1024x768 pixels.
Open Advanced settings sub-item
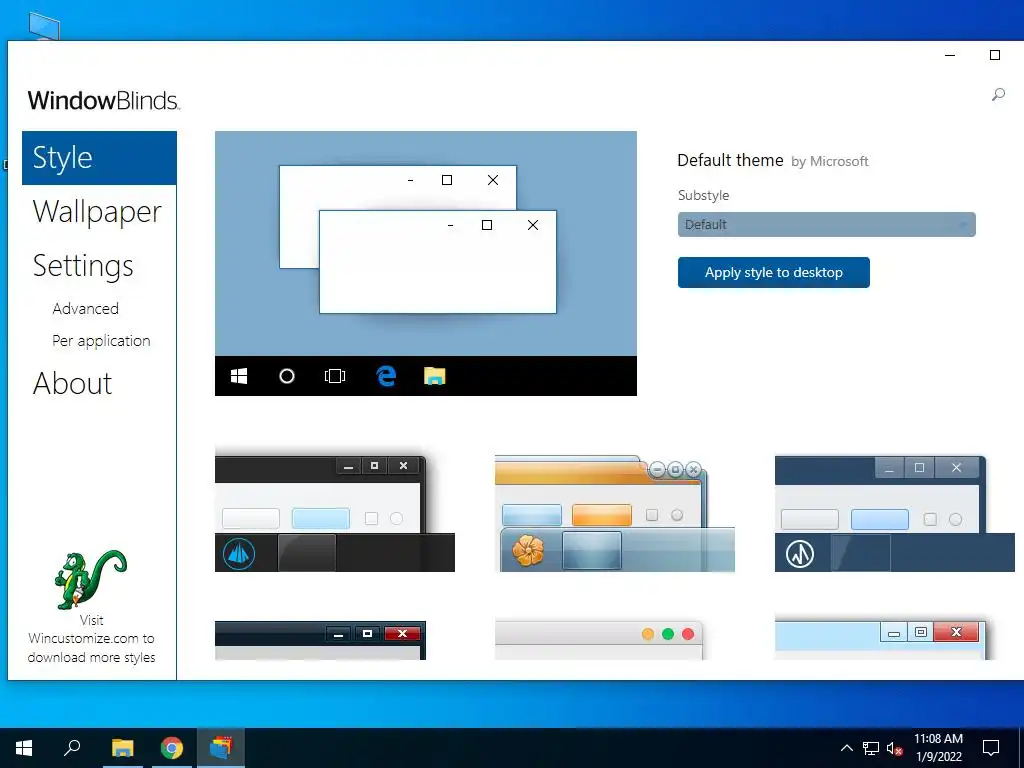(86, 308)
